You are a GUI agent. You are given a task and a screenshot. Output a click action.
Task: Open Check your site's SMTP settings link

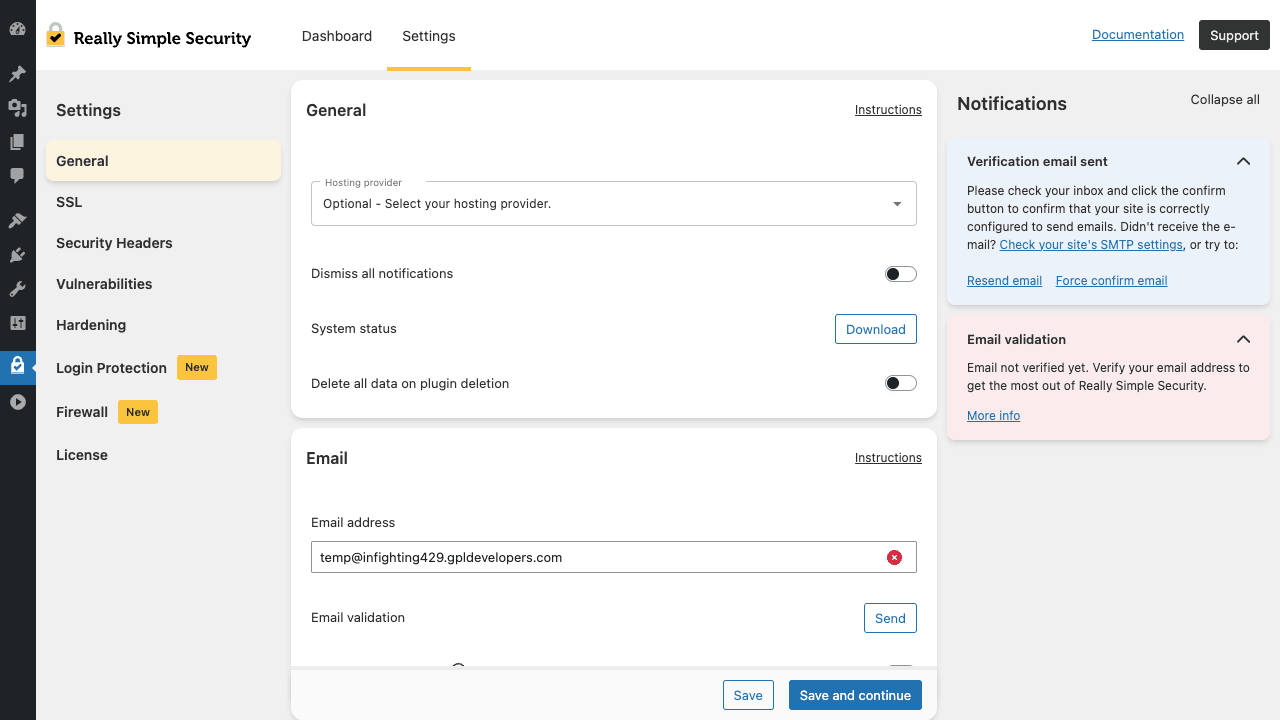coord(1091,245)
